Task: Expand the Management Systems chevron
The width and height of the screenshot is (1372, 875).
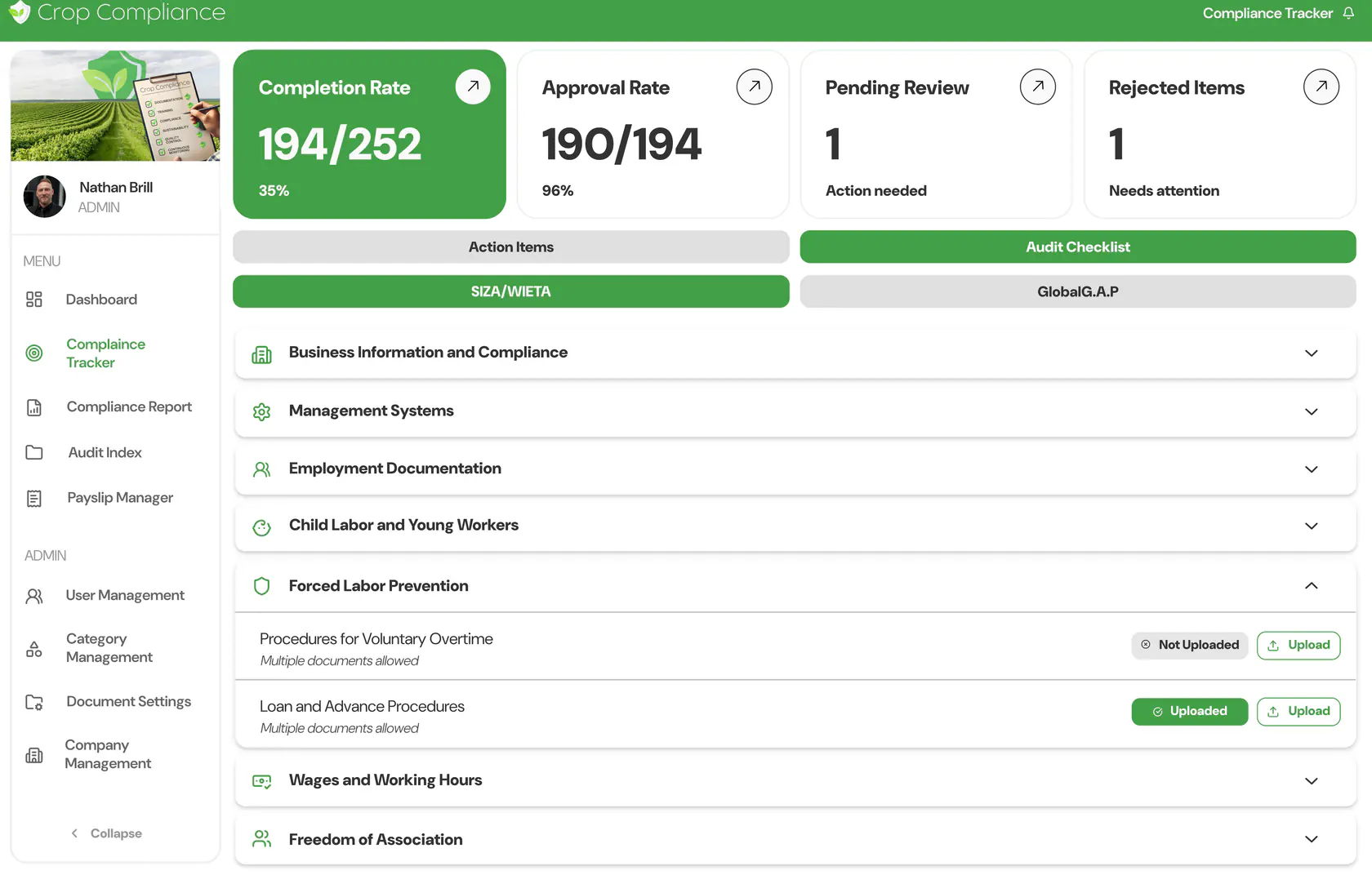Action: click(x=1312, y=411)
